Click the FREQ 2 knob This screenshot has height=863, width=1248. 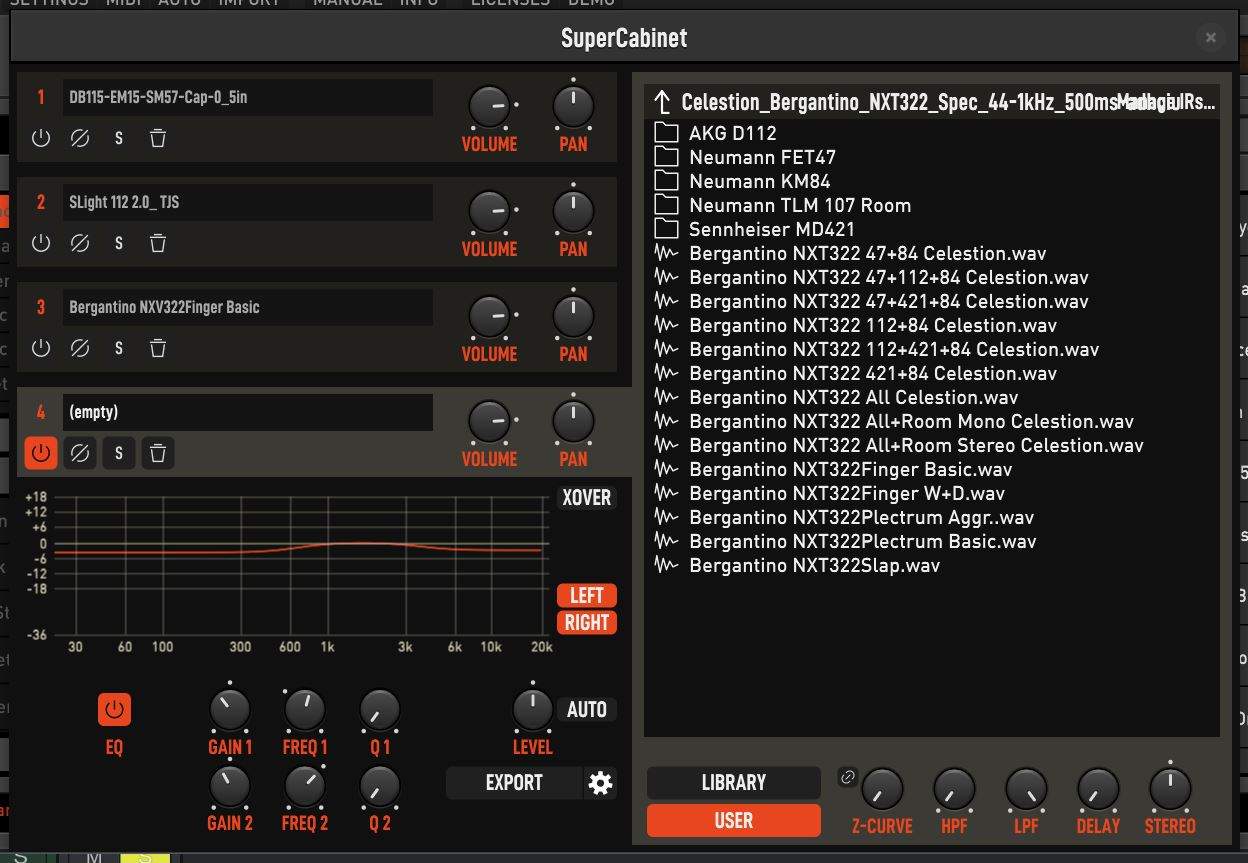(x=305, y=787)
